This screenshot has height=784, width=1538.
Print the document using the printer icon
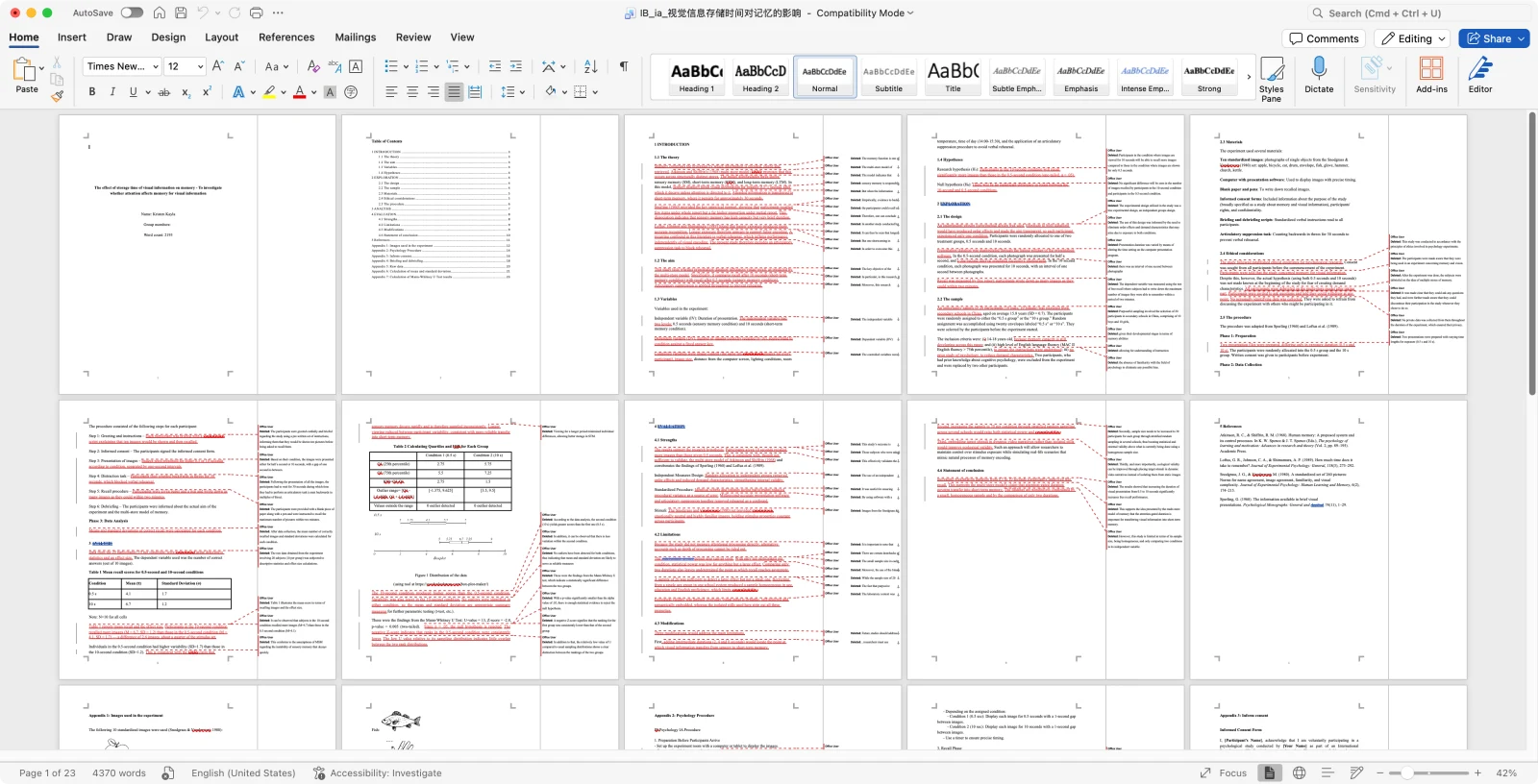click(x=256, y=12)
